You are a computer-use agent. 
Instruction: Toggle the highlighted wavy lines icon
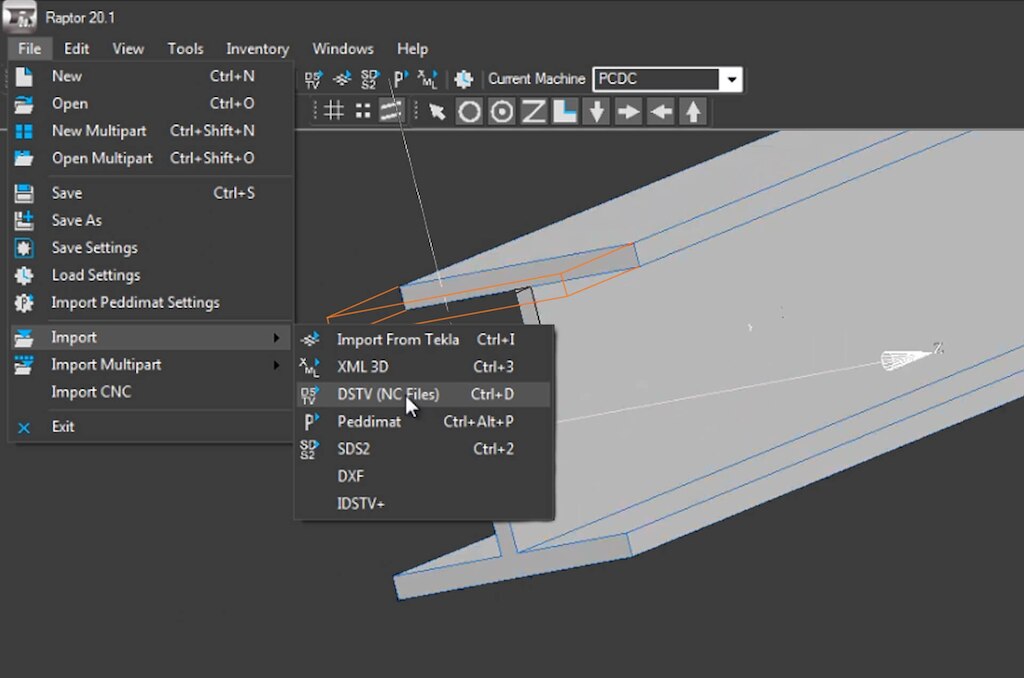pyautogui.click(x=391, y=111)
